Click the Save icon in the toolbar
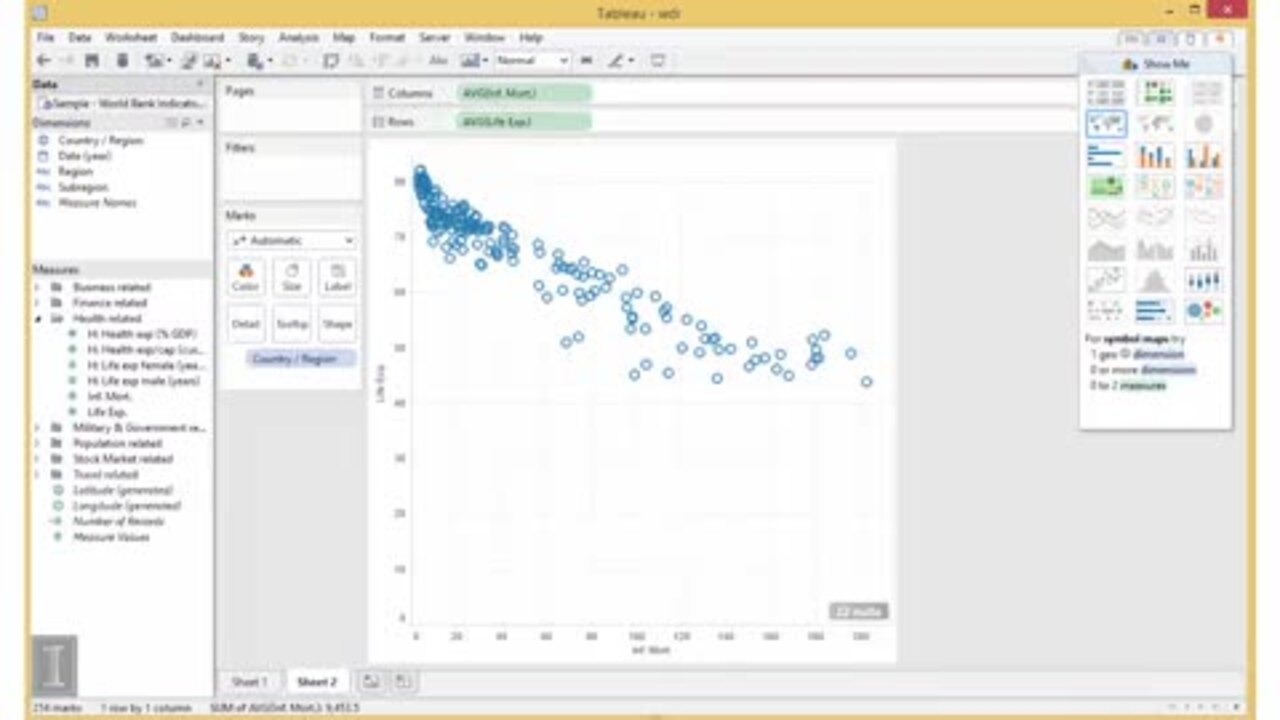1280x720 pixels. 91,61
